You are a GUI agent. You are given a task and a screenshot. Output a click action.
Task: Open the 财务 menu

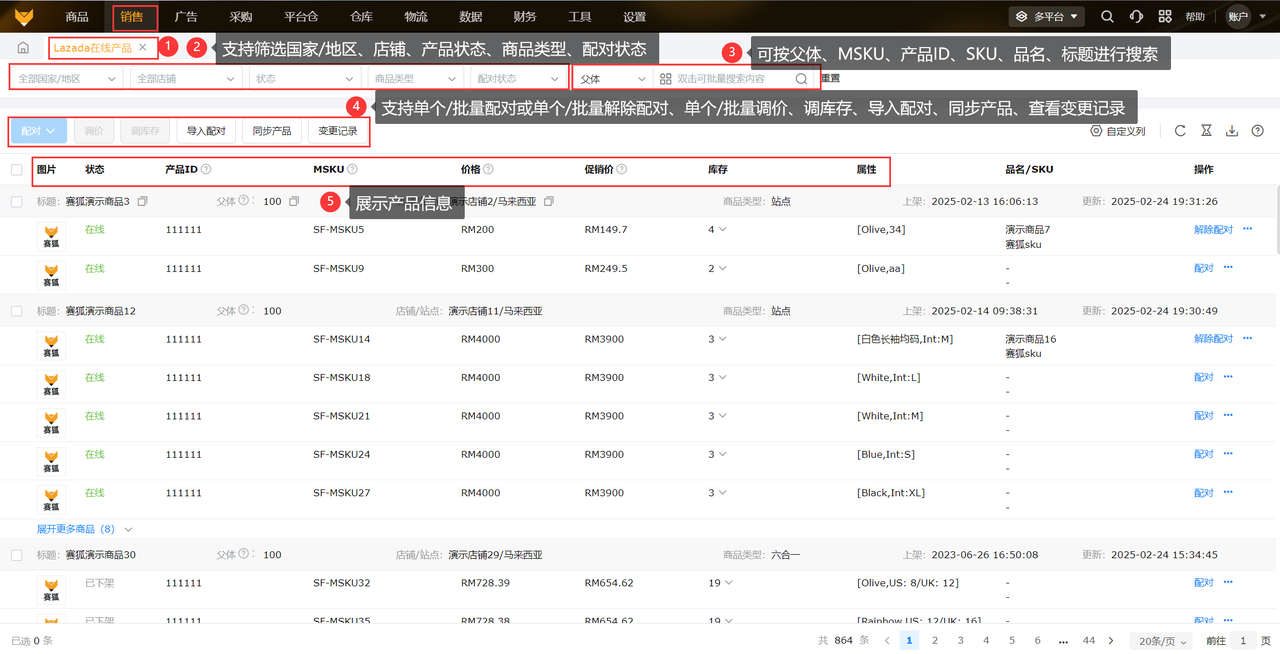[x=524, y=17]
